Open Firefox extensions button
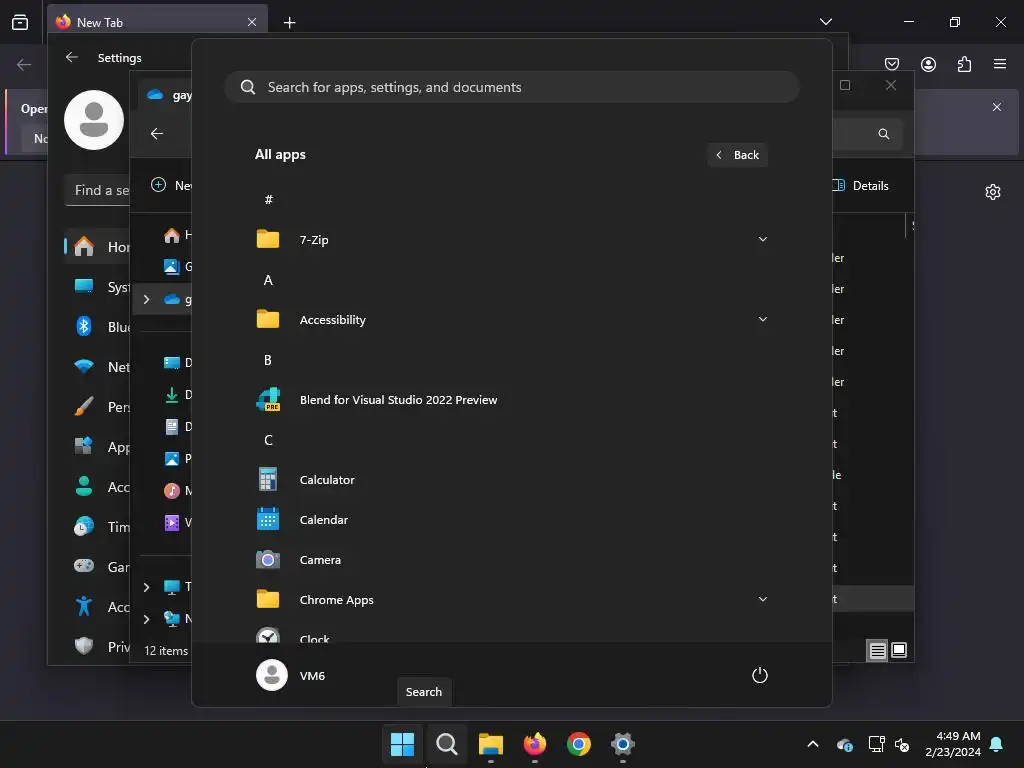The height and width of the screenshot is (768, 1024). click(964, 64)
